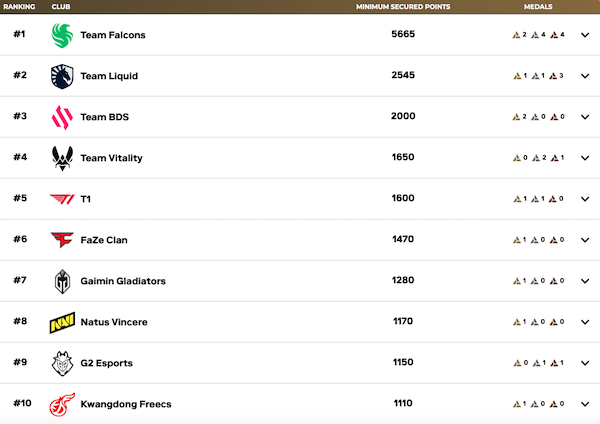The image size is (600, 424).
Task: Expand the Team Falcons row details
Action: pos(584,35)
